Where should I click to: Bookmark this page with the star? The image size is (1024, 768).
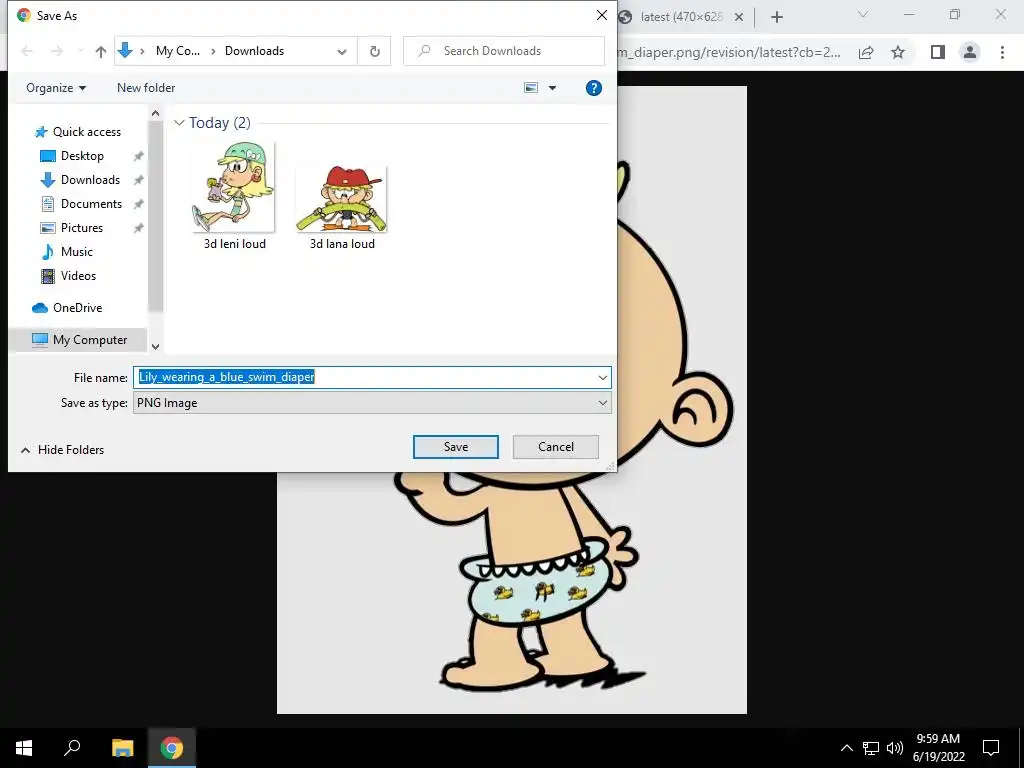point(898,52)
